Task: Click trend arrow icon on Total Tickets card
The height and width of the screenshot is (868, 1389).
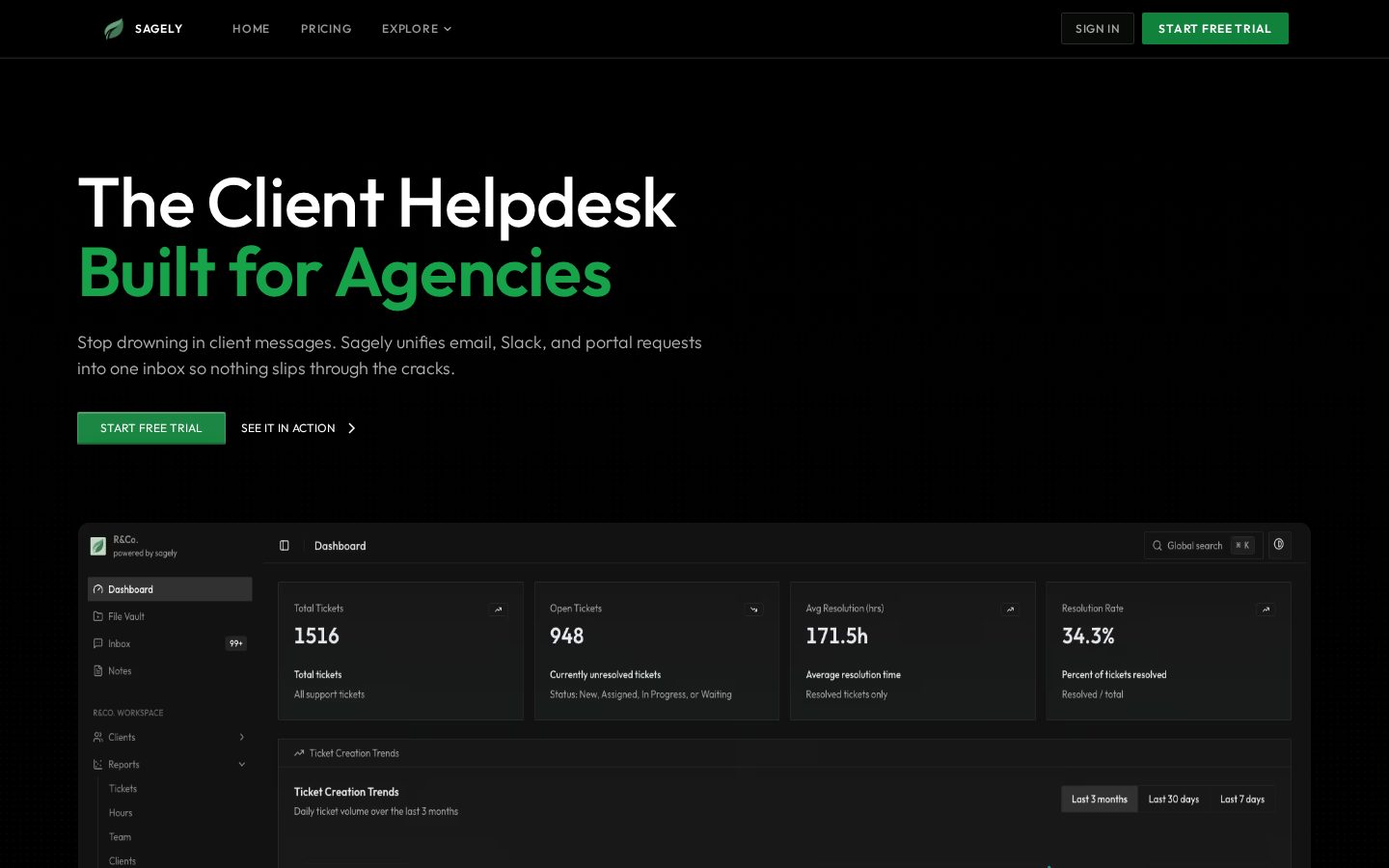Action: tap(499, 610)
